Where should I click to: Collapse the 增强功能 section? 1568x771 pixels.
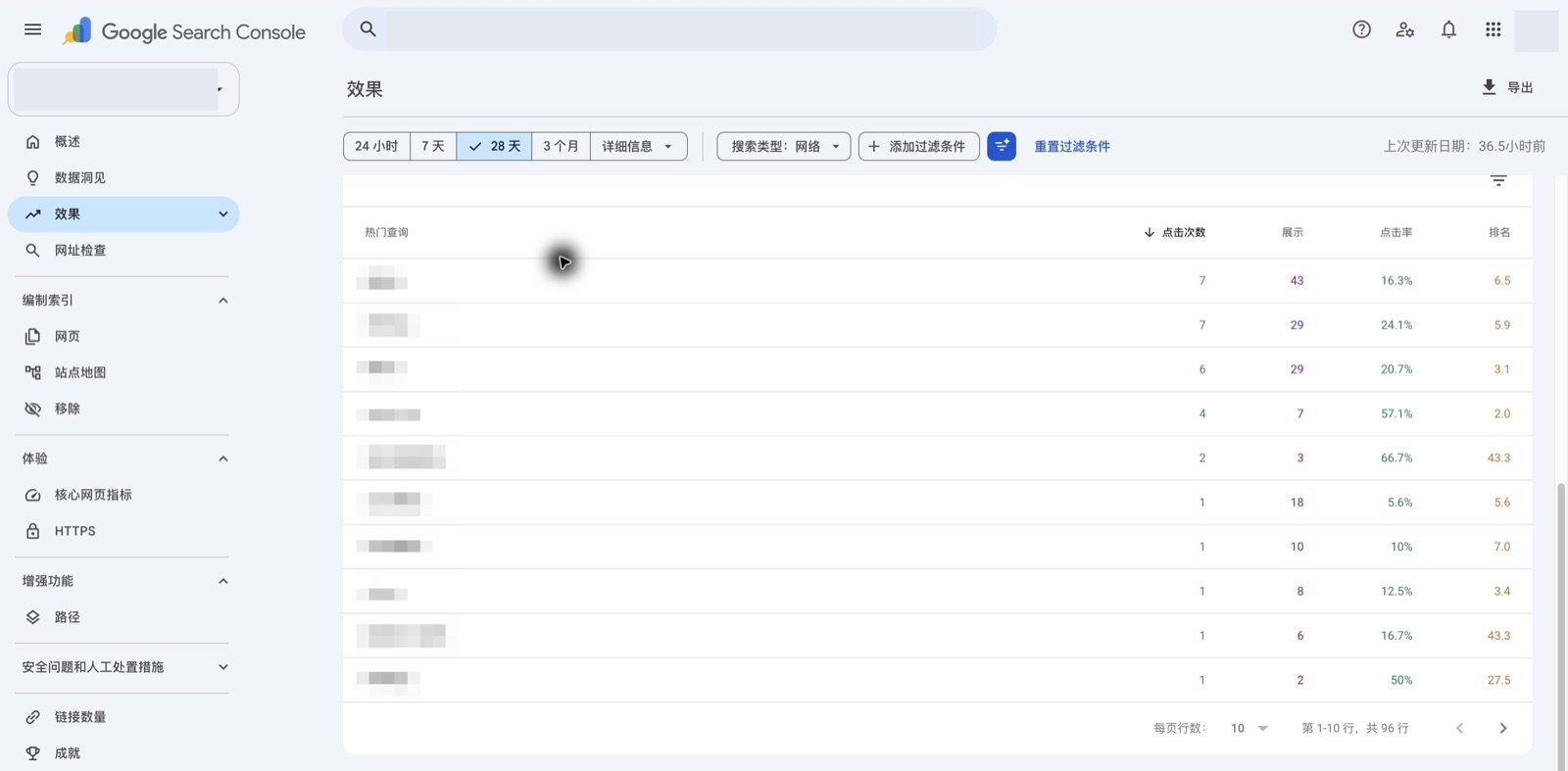coord(223,581)
